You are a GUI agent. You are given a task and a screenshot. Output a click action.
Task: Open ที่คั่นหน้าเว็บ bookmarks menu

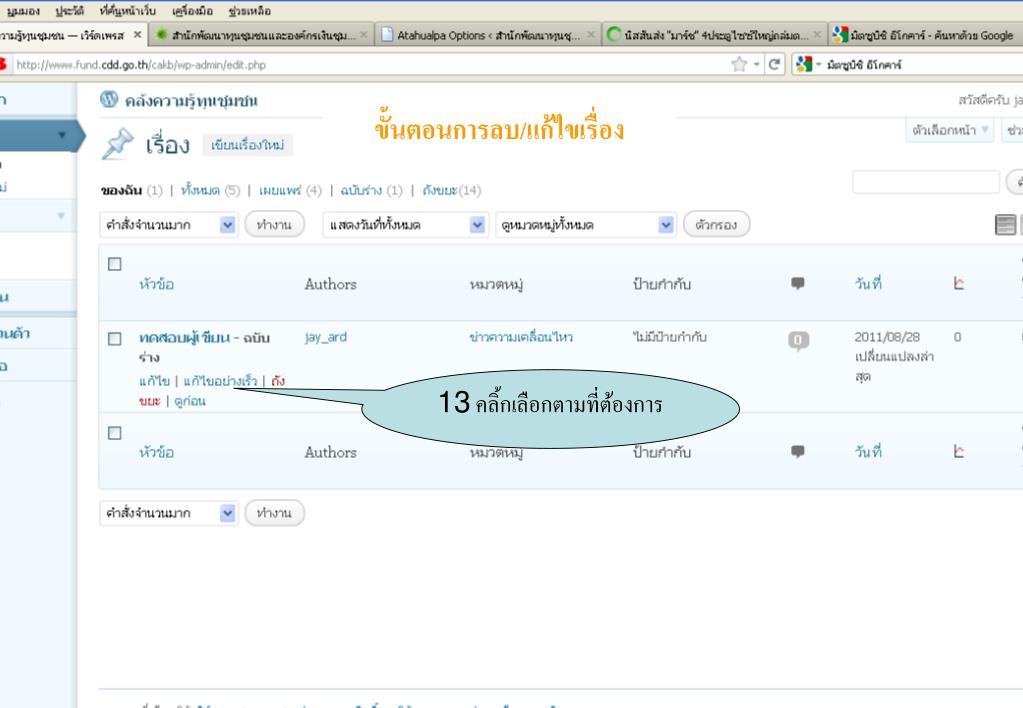[x=128, y=10]
